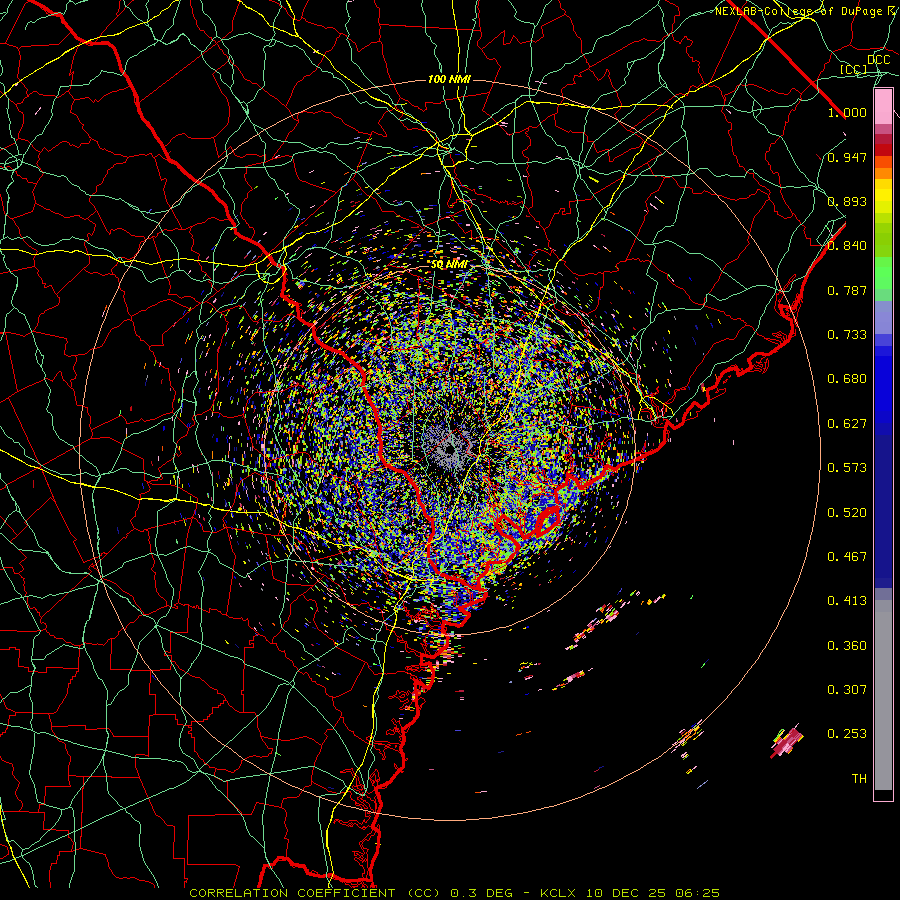This screenshot has width=900, height=900.
Task: Select the red segment of the color bar
Action: [x=883, y=150]
